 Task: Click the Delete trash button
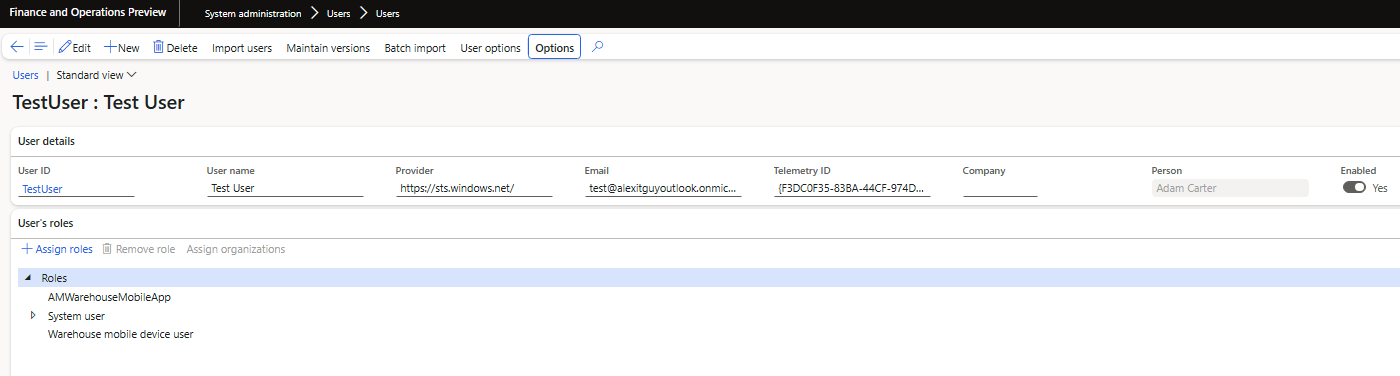pos(175,47)
